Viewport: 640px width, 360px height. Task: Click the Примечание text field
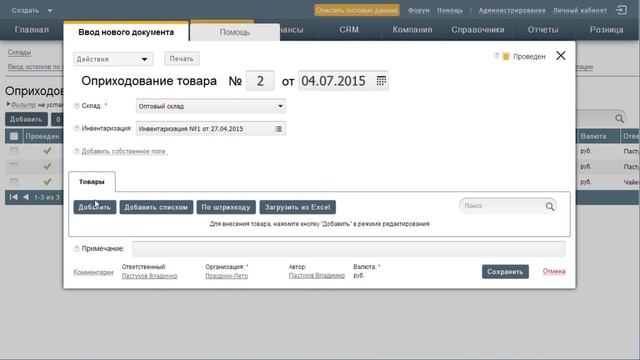point(349,249)
